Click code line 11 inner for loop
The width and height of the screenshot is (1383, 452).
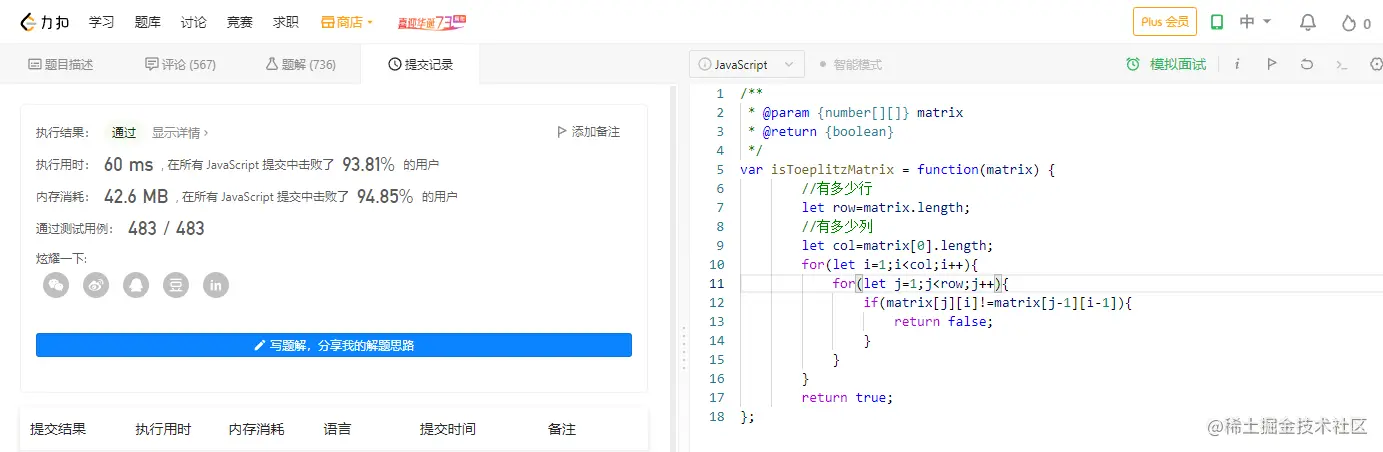pos(921,283)
